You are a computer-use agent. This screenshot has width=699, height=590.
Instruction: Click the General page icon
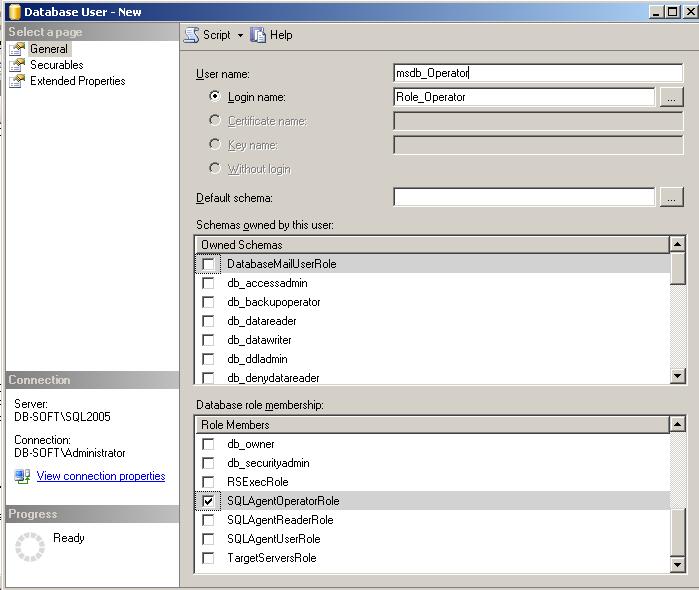pyautogui.click(x=17, y=49)
